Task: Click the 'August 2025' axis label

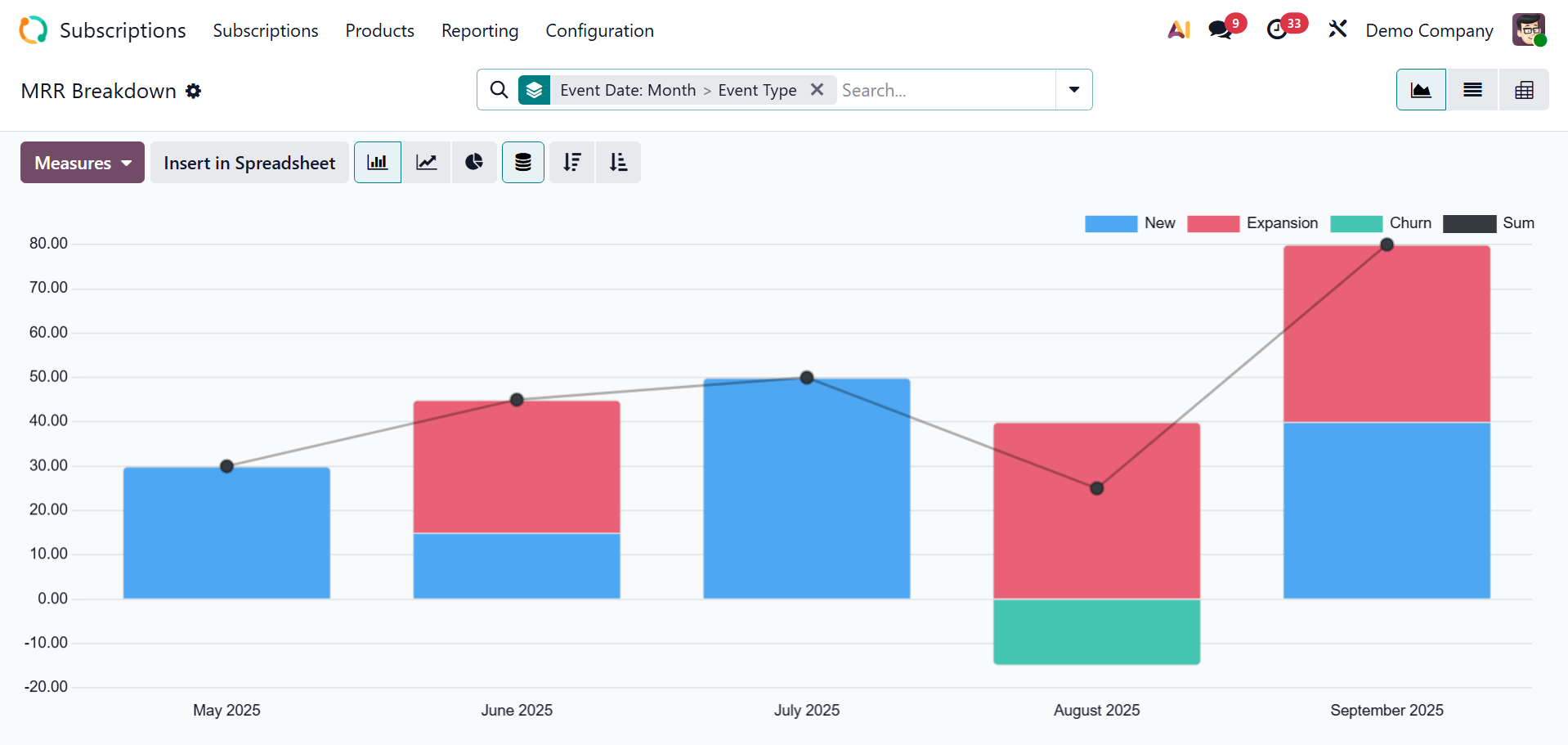Action: click(1097, 711)
